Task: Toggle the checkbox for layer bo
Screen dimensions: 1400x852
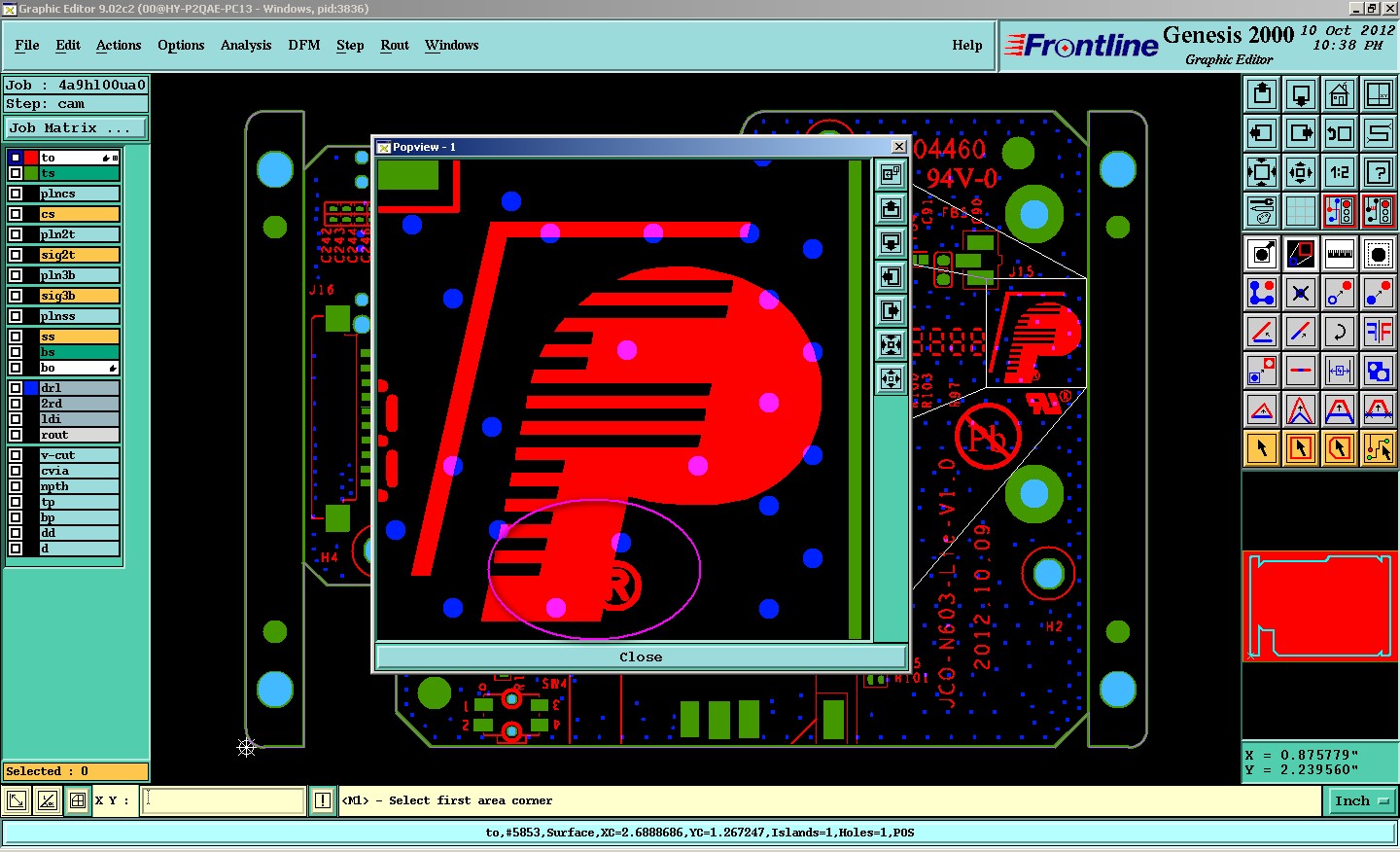Action: (16, 368)
